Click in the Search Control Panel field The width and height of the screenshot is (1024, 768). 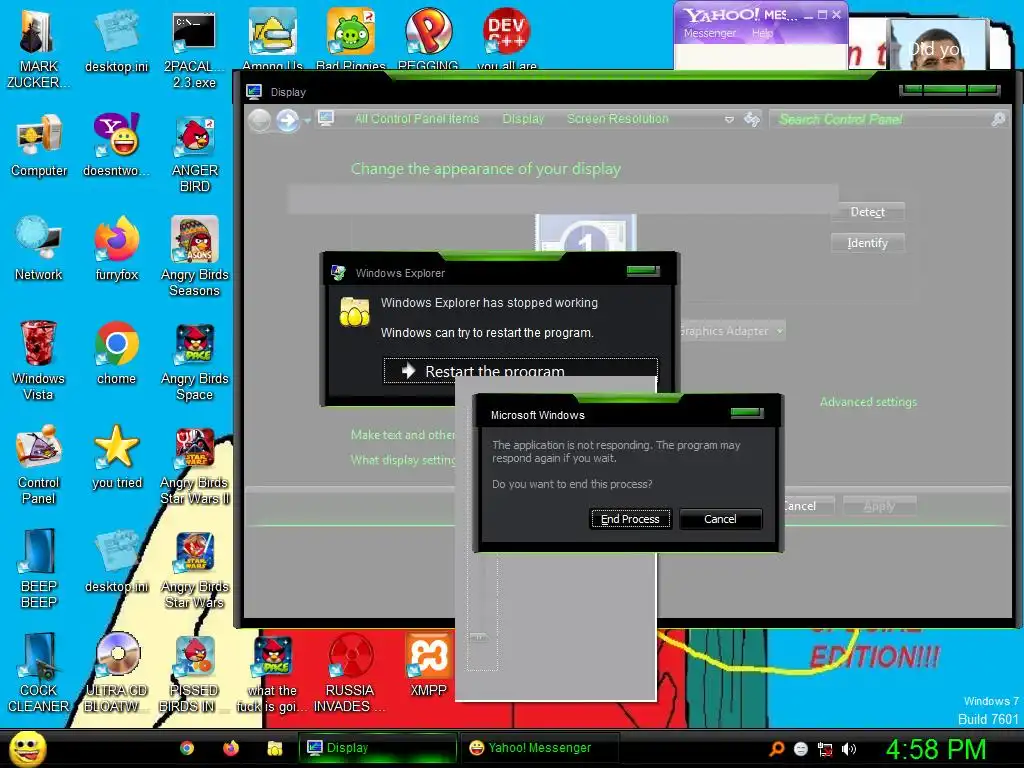[889, 120]
